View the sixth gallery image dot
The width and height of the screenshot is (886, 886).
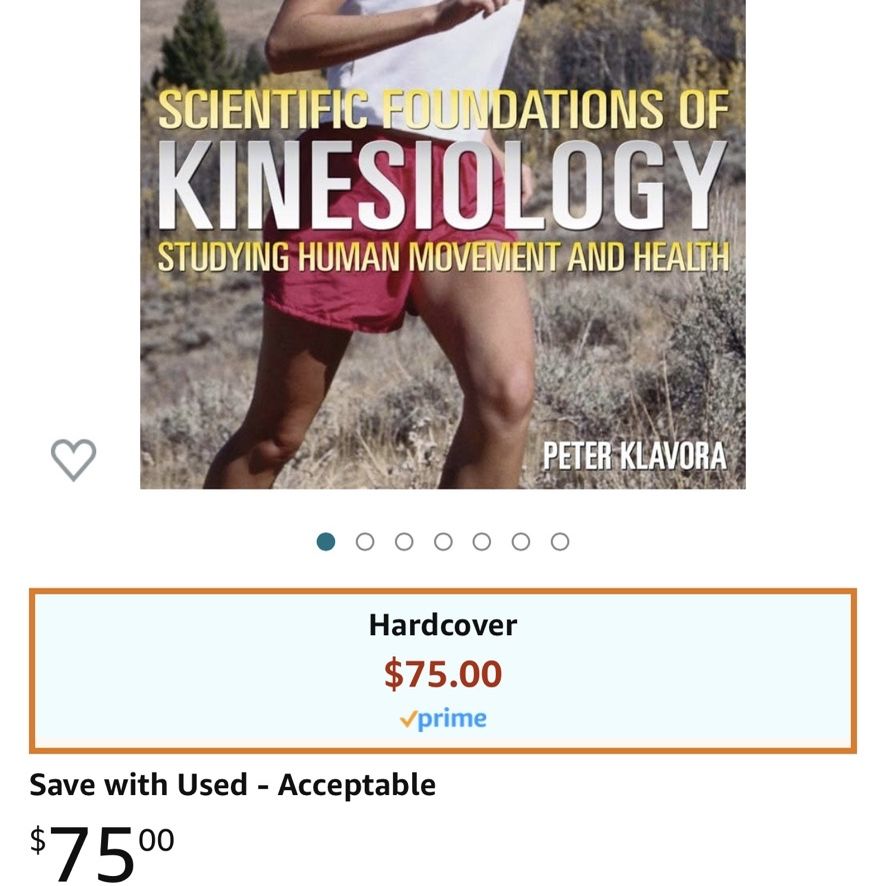click(520, 541)
